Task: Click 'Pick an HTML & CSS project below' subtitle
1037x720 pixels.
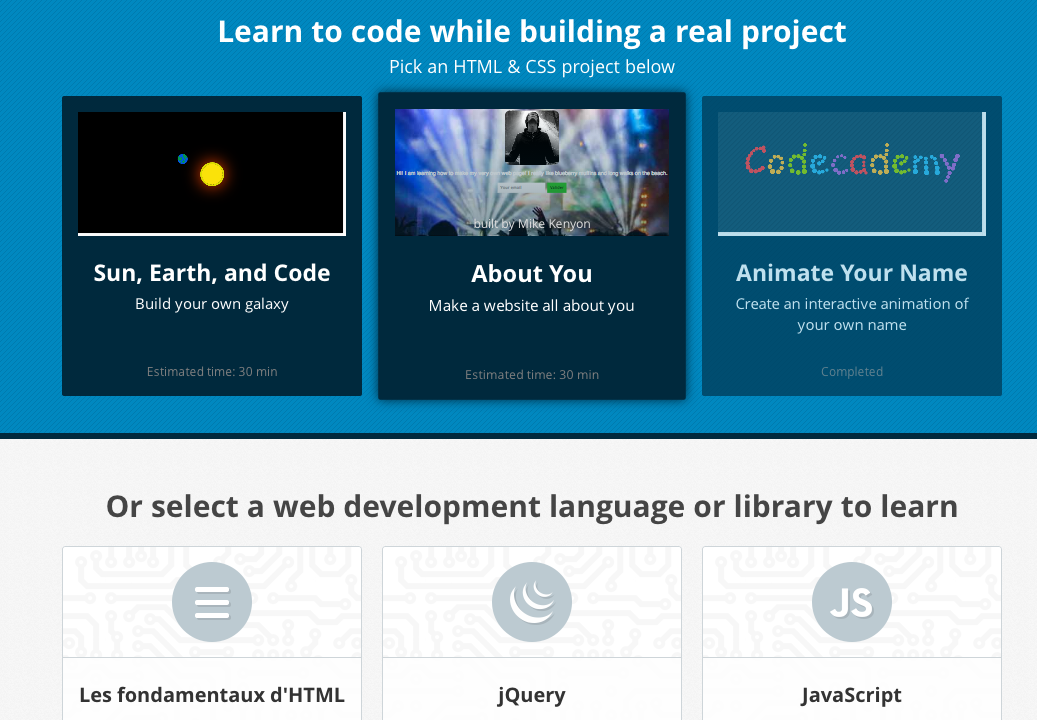Action: [532, 67]
